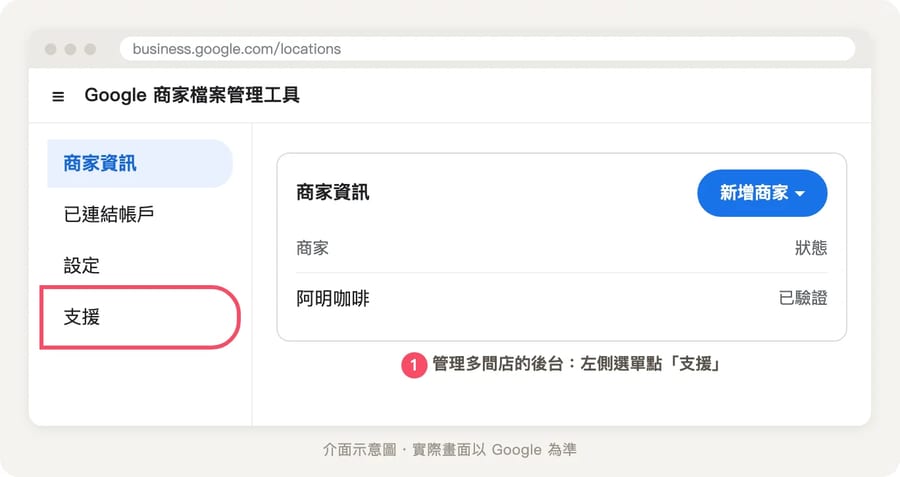Click the 已驗證 status text
The image size is (900, 477).
pyautogui.click(x=802, y=298)
